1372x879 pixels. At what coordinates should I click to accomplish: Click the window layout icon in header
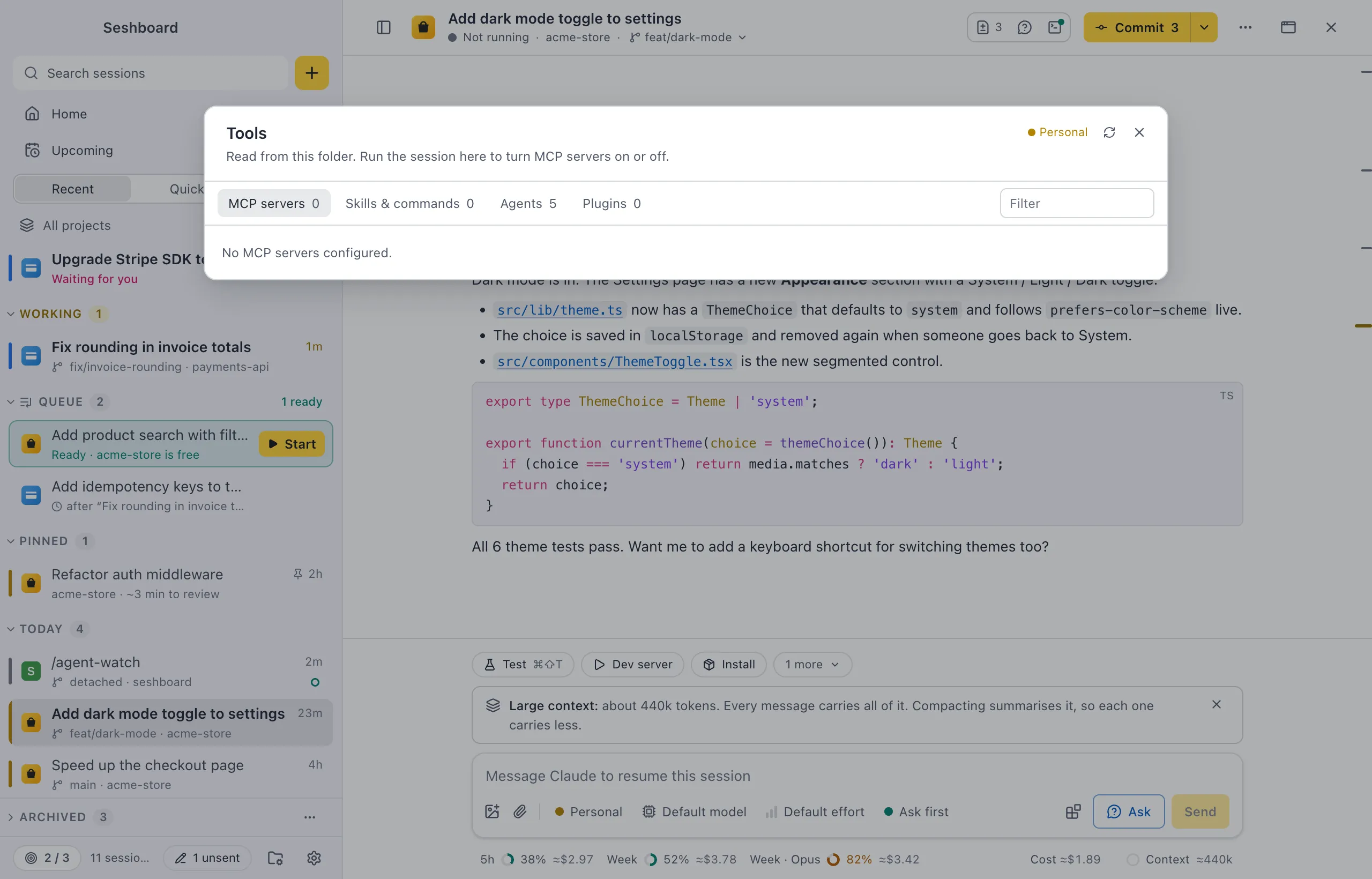[1288, 27]
